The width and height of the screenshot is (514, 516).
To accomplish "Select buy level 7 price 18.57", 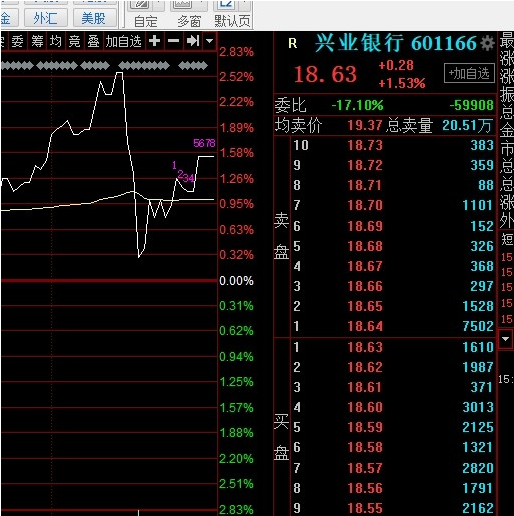I will tap(365, 468).
